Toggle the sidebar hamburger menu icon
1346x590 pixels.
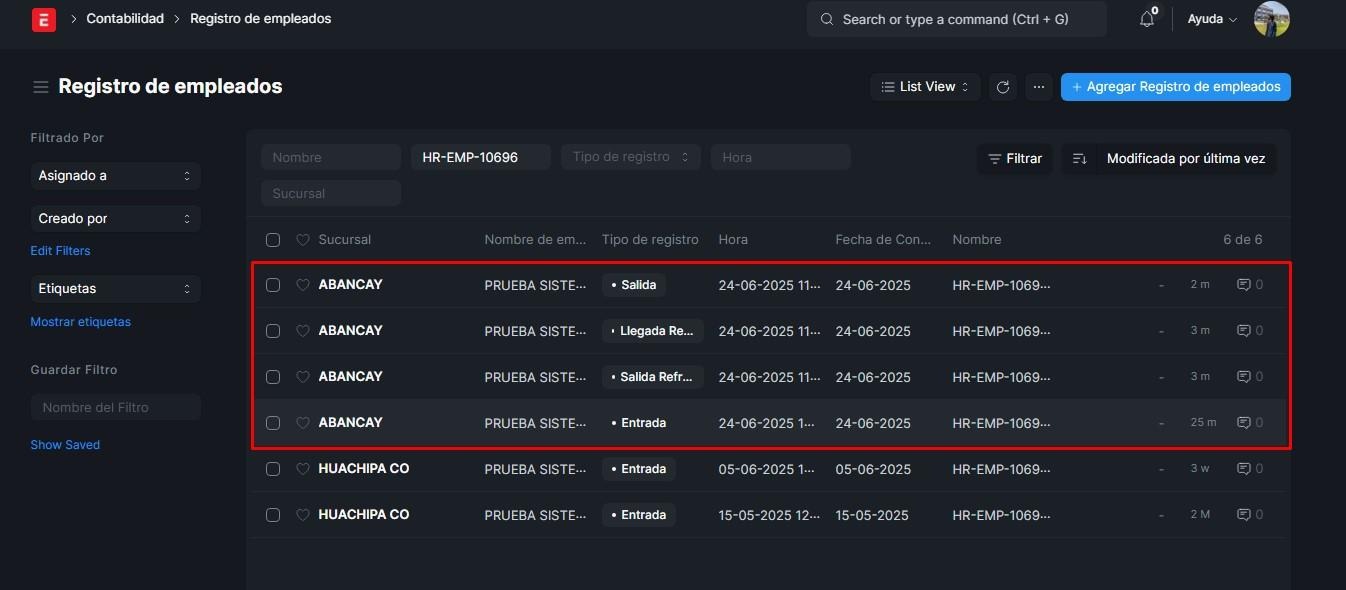click(41, 87)
